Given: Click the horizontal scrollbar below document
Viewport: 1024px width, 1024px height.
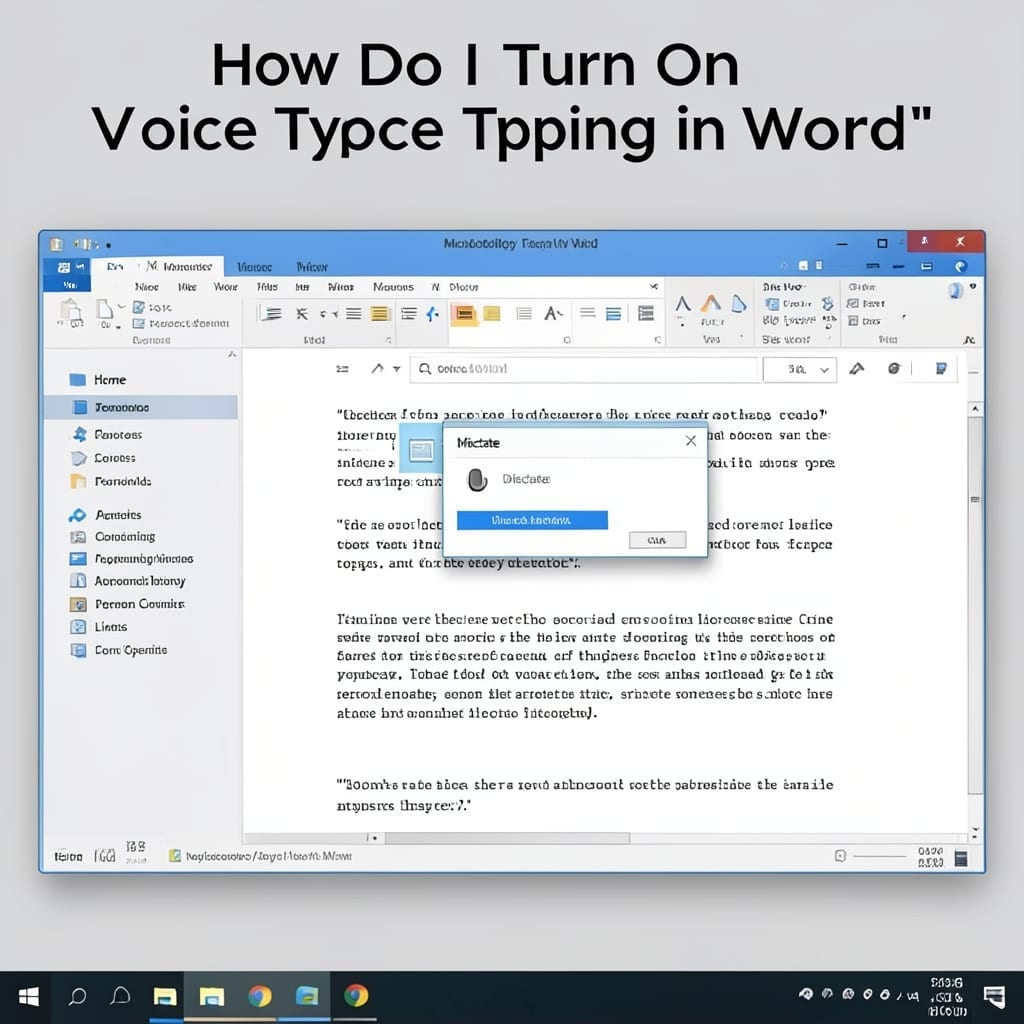Looking at the screenshot, I should point(507,838).
